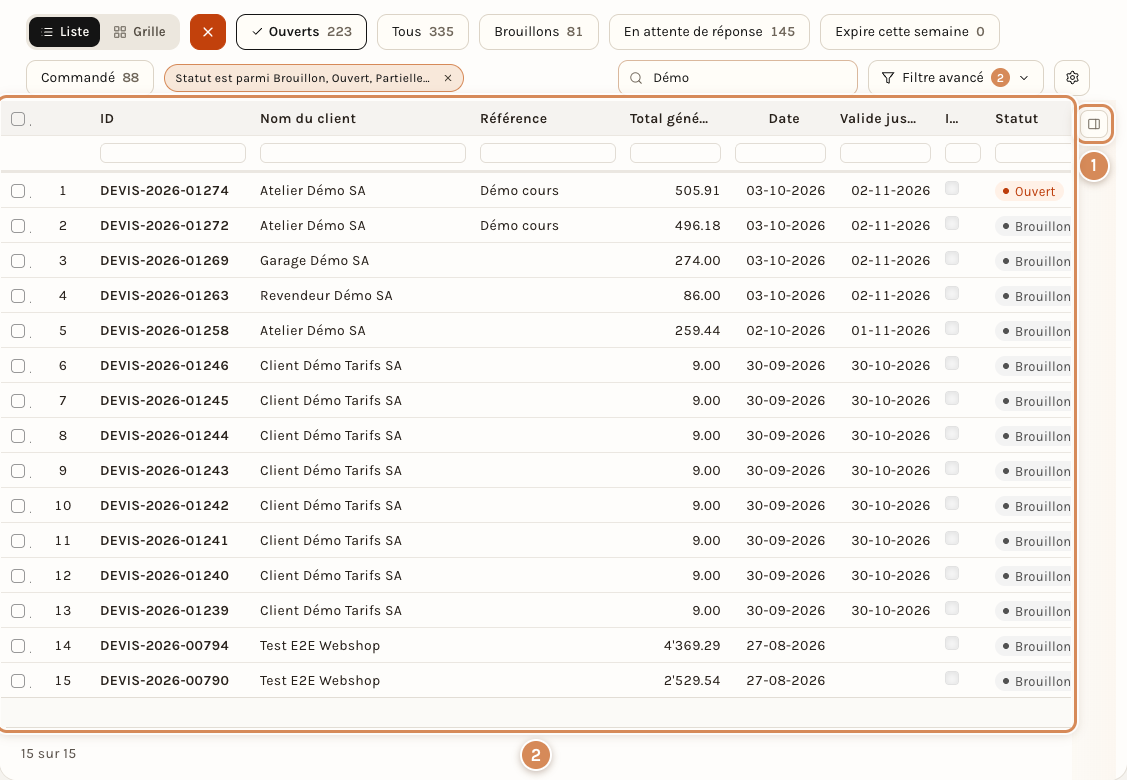Click the ID column filter input

pyautogui.click(x=172, y=153)
